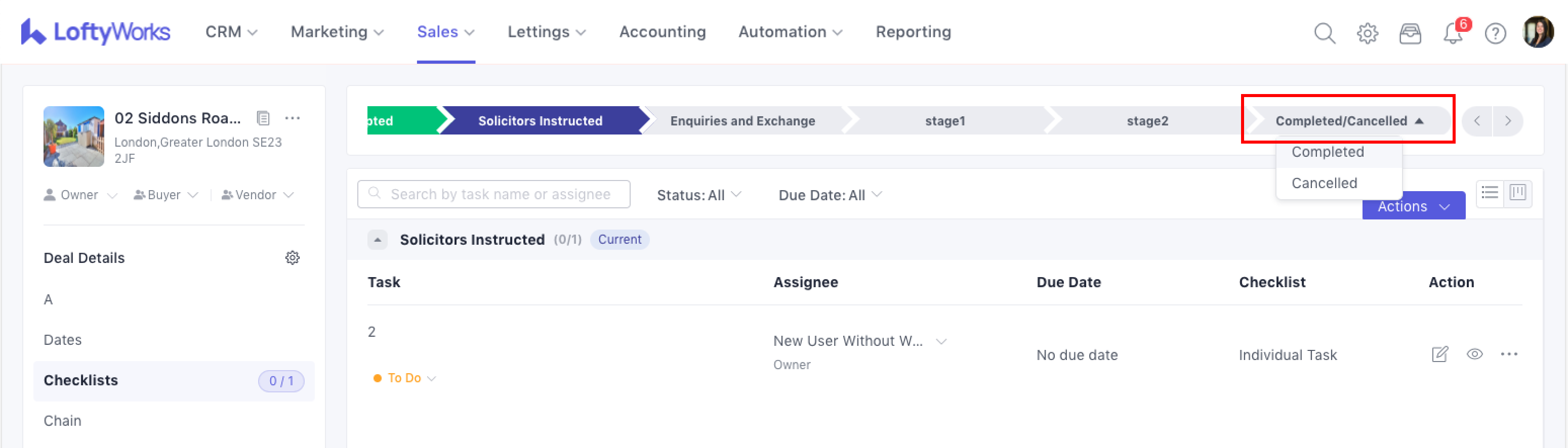The width and height of the screenshot is (1568, 448).
Task: Select Completed from the stage dropdown
Action: [x=1327, y=152]
